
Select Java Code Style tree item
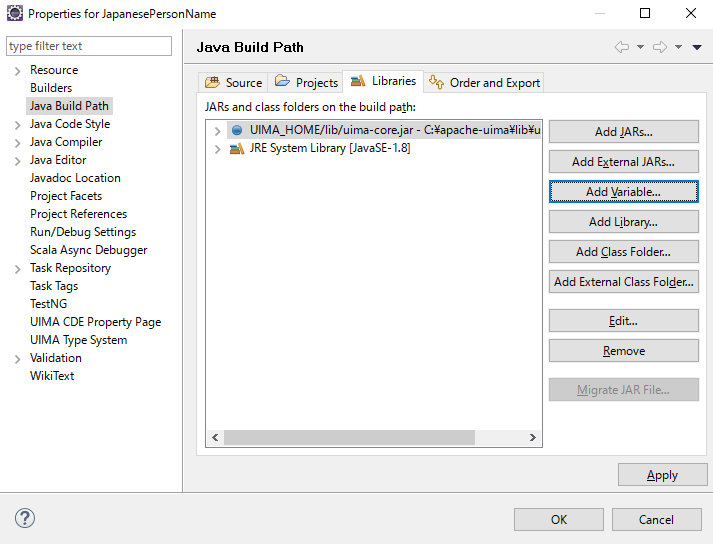[70, 124]
